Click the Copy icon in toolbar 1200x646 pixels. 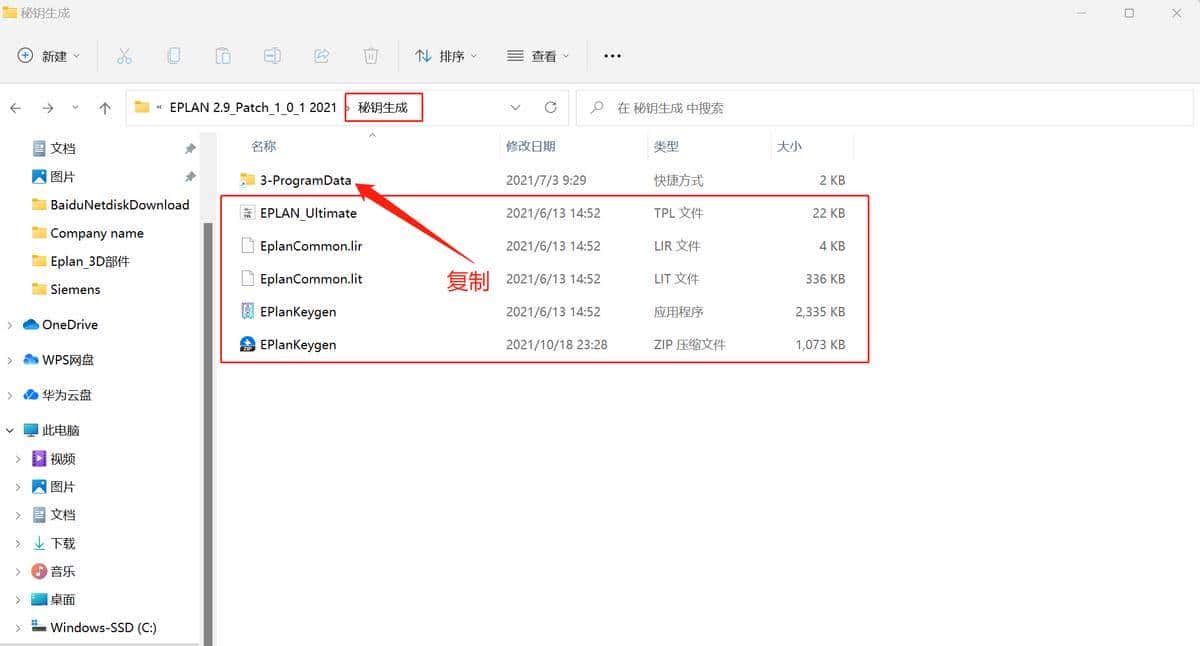174,56
